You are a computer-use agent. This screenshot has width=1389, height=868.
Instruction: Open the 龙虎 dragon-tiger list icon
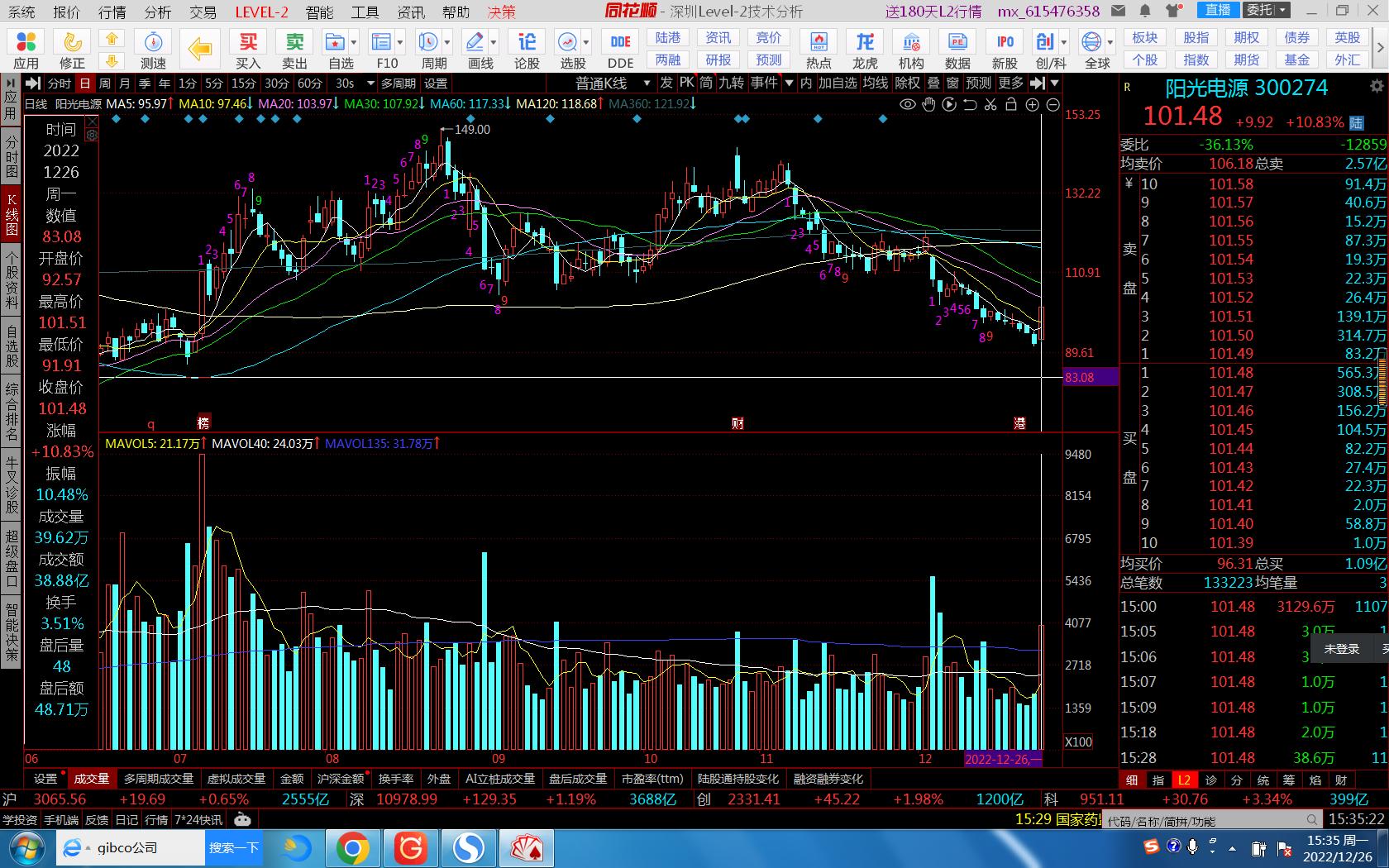click(865, 50)
